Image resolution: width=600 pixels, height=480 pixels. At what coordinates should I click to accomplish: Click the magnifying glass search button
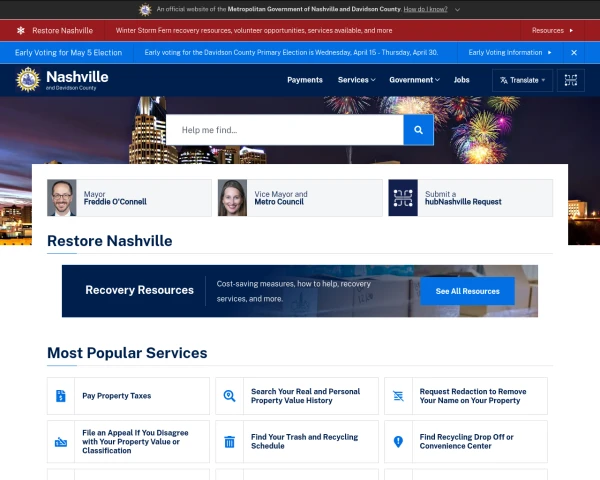(419, 130)
